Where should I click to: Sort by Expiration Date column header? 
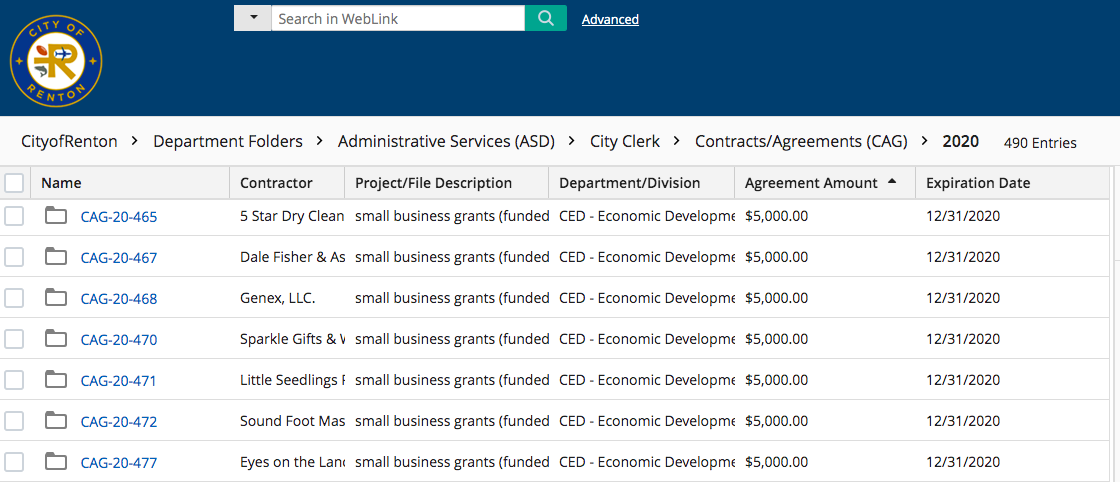pyautogui.click(x=978, y=183)
